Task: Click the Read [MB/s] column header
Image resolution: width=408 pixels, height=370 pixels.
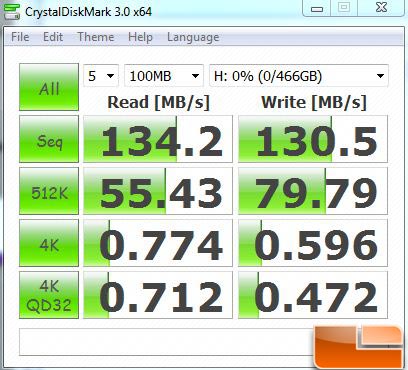Action: [x=158, y=102]
